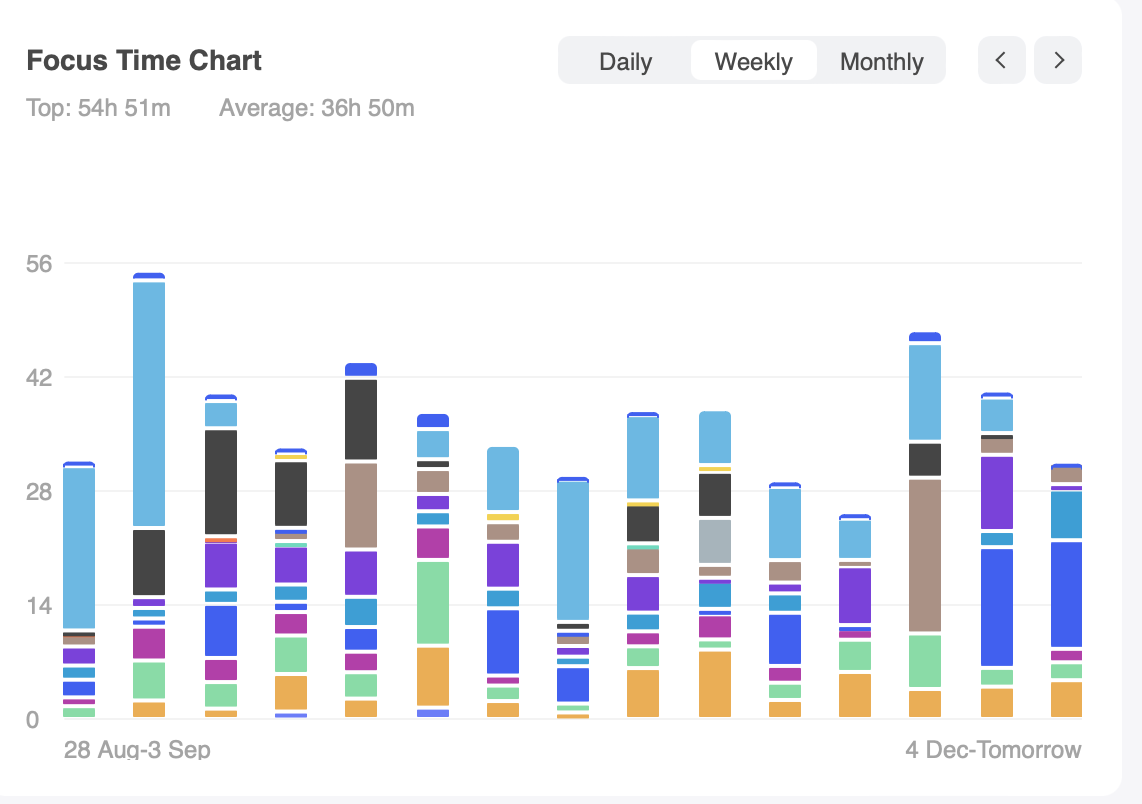Click the dark gray segment in the third bar

coord(221,481)
